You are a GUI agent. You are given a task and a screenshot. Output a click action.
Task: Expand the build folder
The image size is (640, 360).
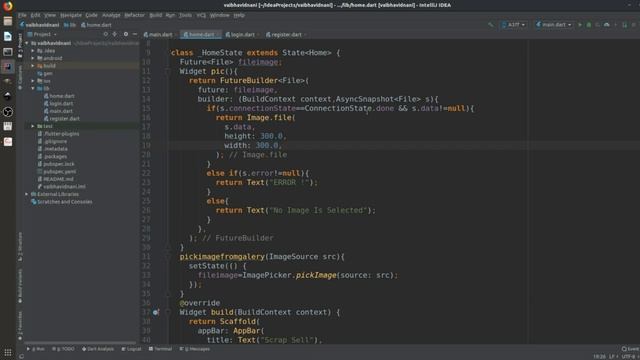pyautogui.click(x=33, y=66)
